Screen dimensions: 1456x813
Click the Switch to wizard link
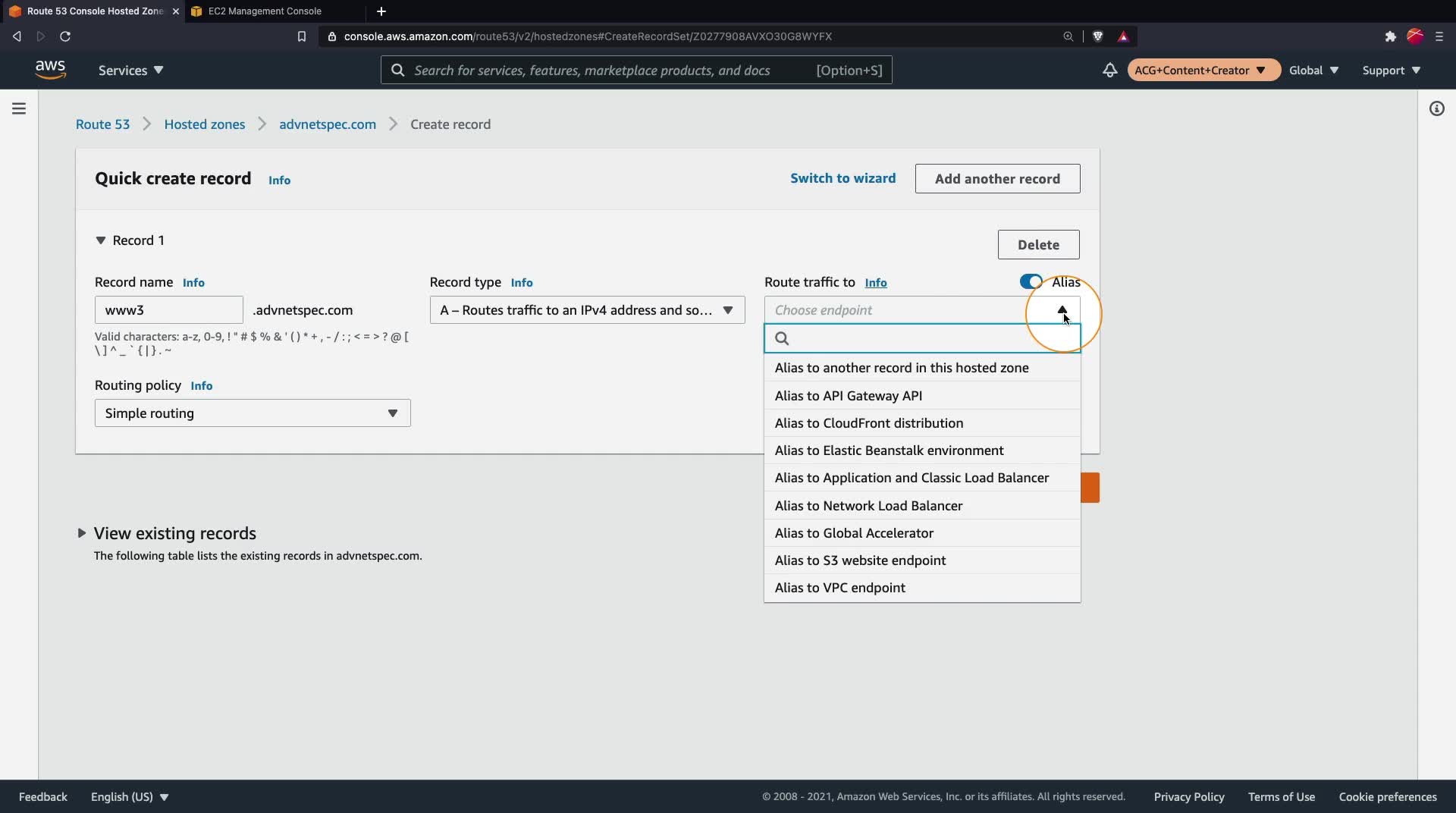[843, 178]
